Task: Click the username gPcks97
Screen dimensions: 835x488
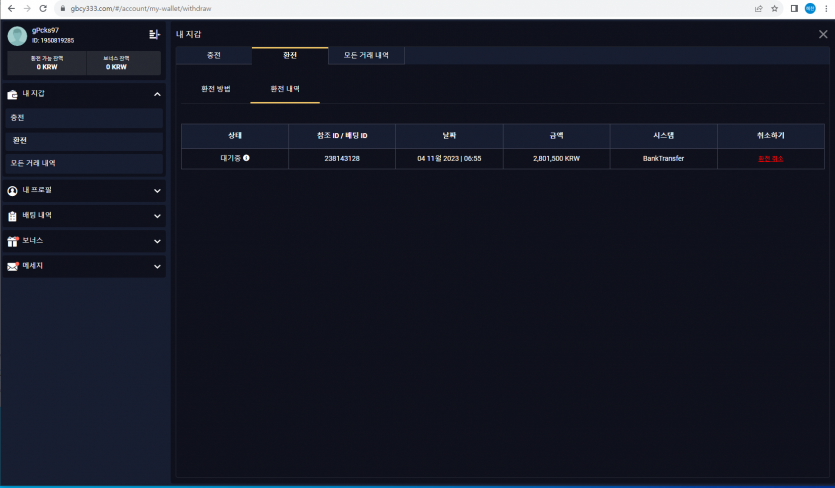Action: [45, 31]
